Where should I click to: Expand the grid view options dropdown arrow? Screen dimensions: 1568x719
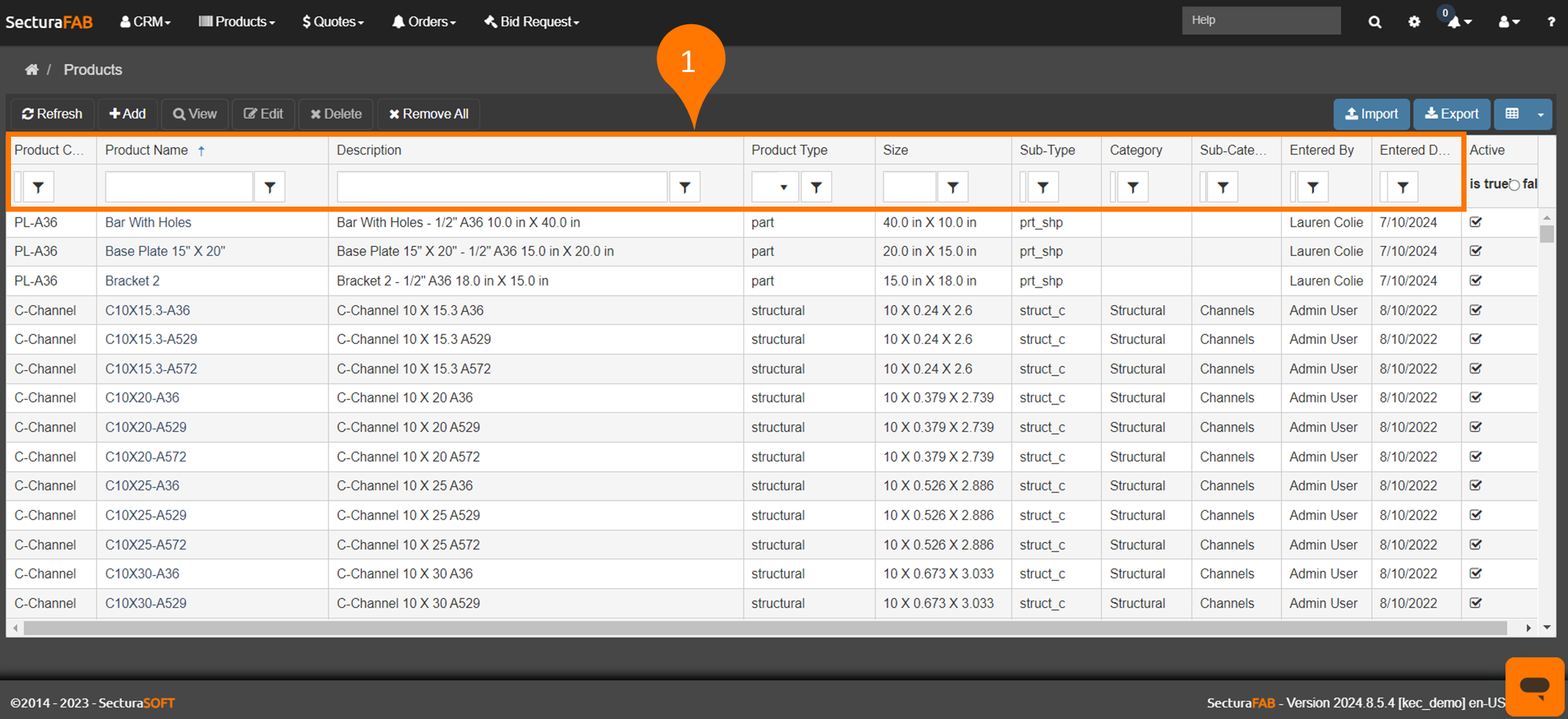point(1540,114)
